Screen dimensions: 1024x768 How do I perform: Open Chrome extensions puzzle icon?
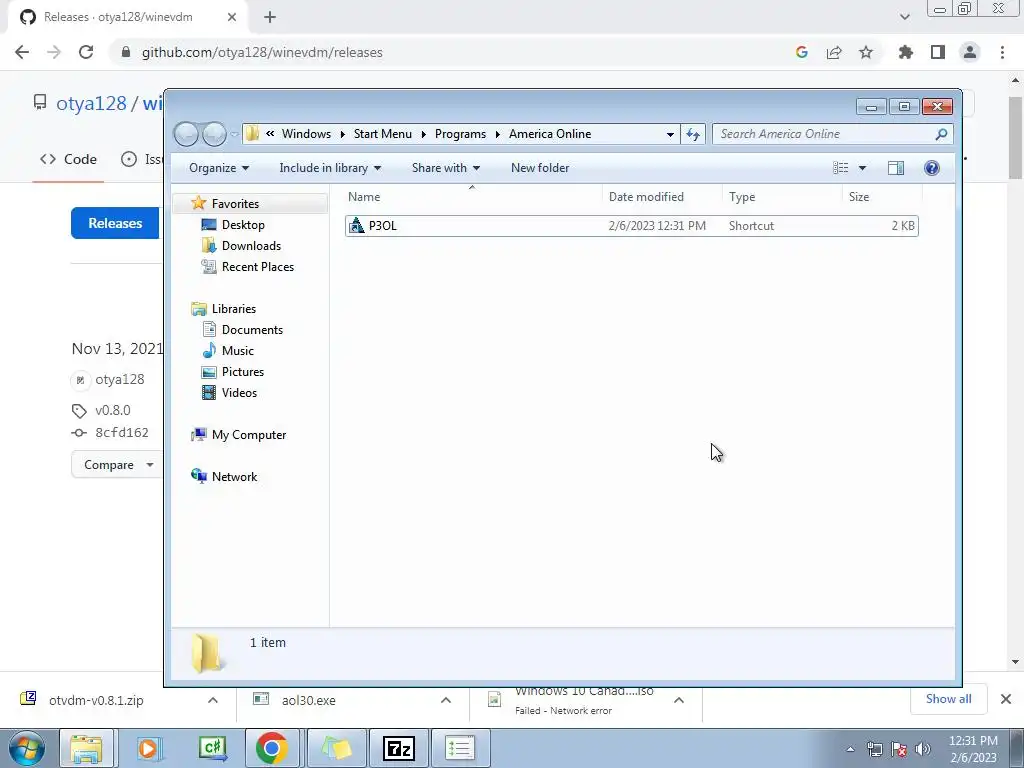click(x=906, y=52)
